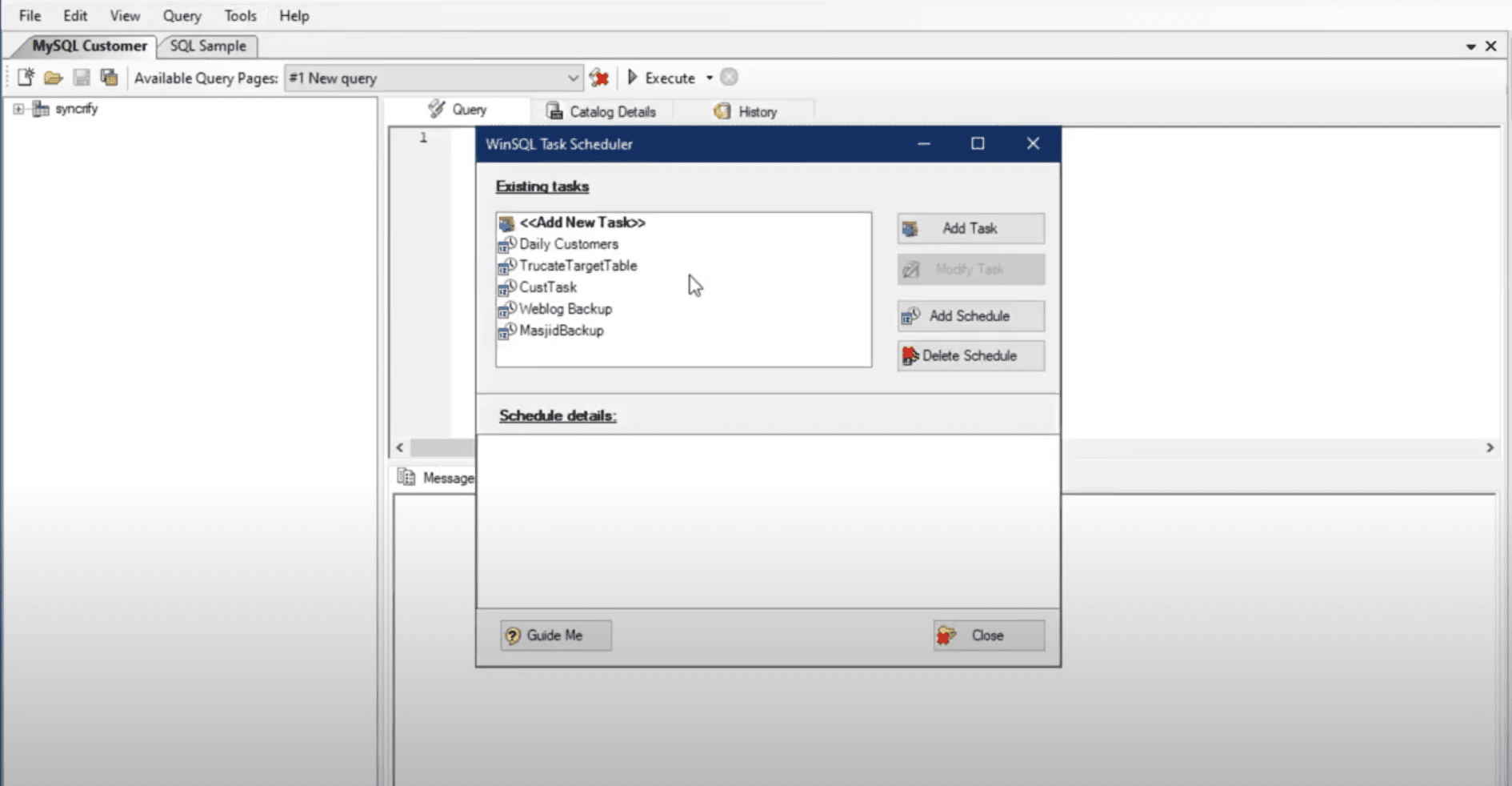
Task: Maximize the WinSQL Task Scheduler dialog
Action: 978,144
